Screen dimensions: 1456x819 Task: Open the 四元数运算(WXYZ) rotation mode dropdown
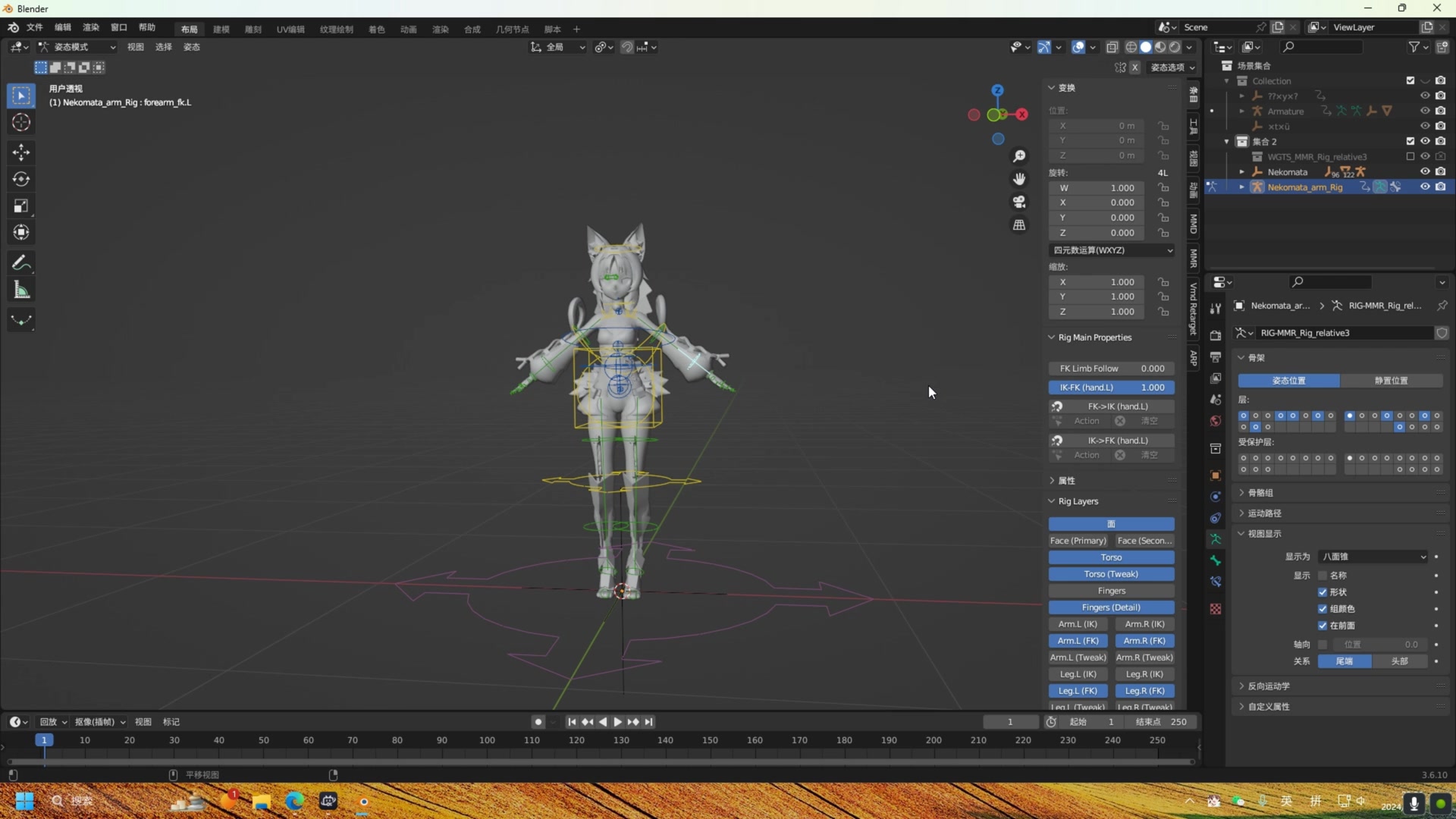(1112, 250)
